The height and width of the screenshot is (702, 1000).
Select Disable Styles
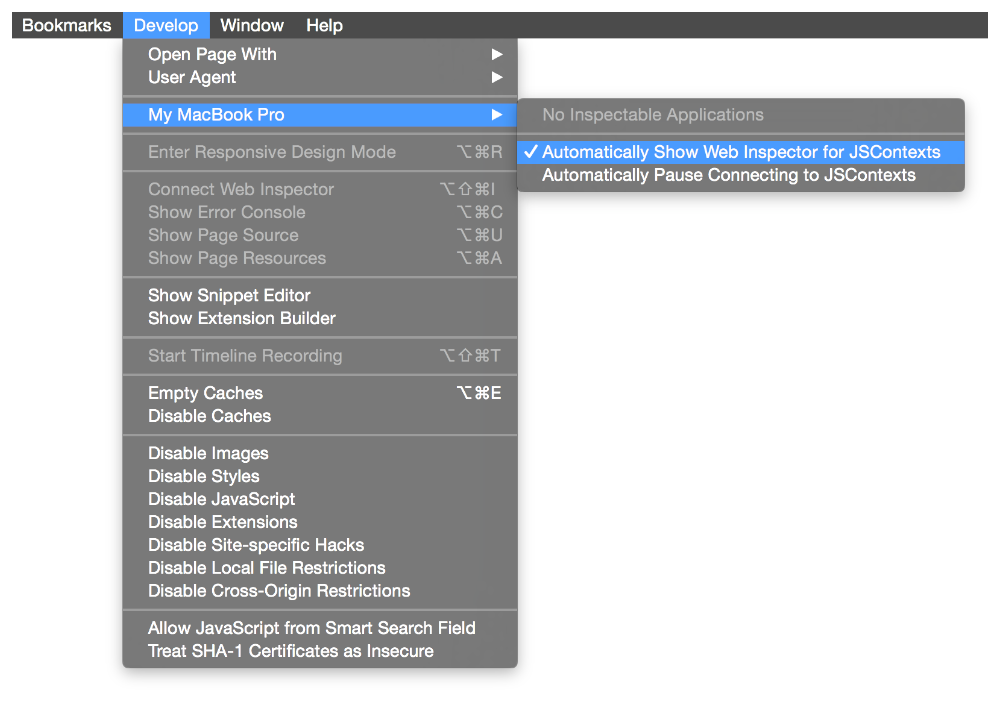pyautogui.click(x=204, y=476)
